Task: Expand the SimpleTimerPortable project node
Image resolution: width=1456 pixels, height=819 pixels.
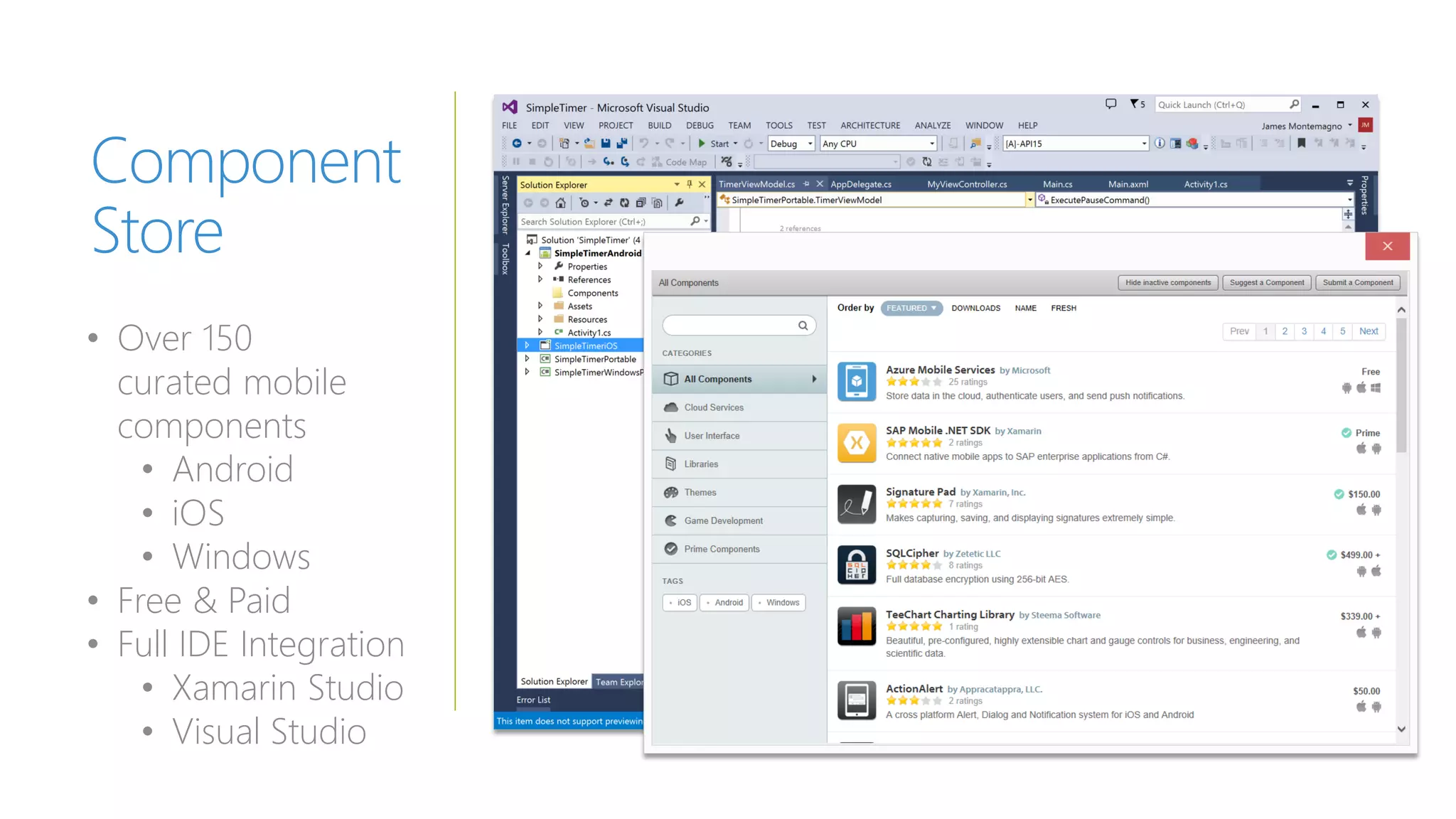Action: [527, 359]
